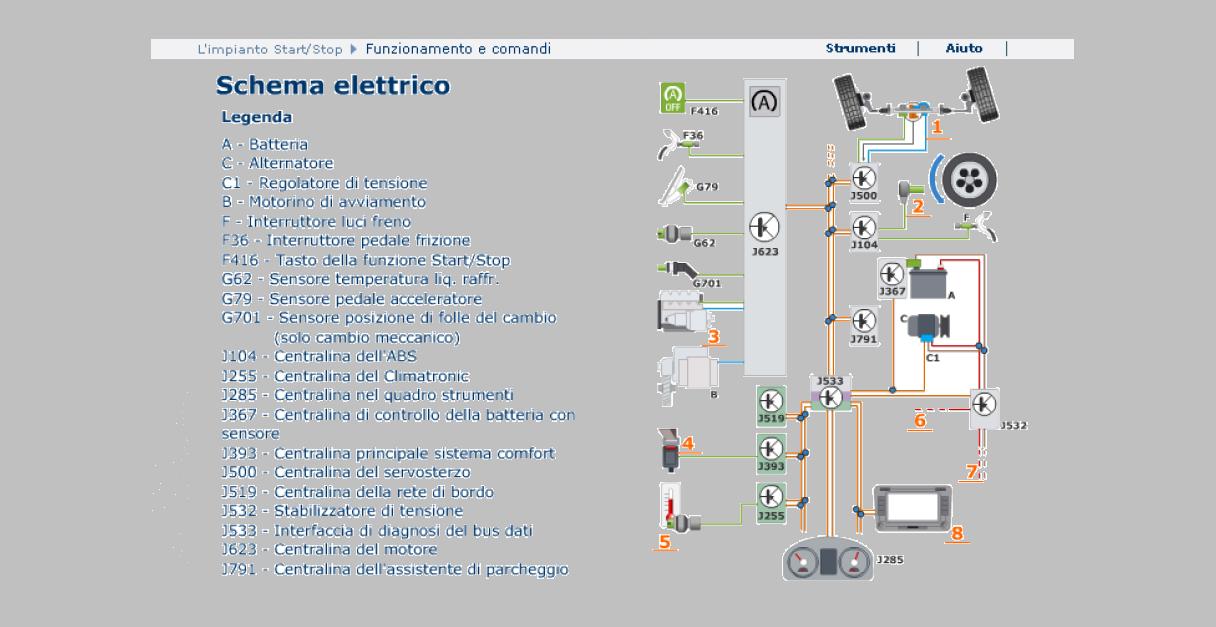Viewport: 1216px width, 627px height.
Task: Open the Strumenti menu
Action: pos(860,48)
